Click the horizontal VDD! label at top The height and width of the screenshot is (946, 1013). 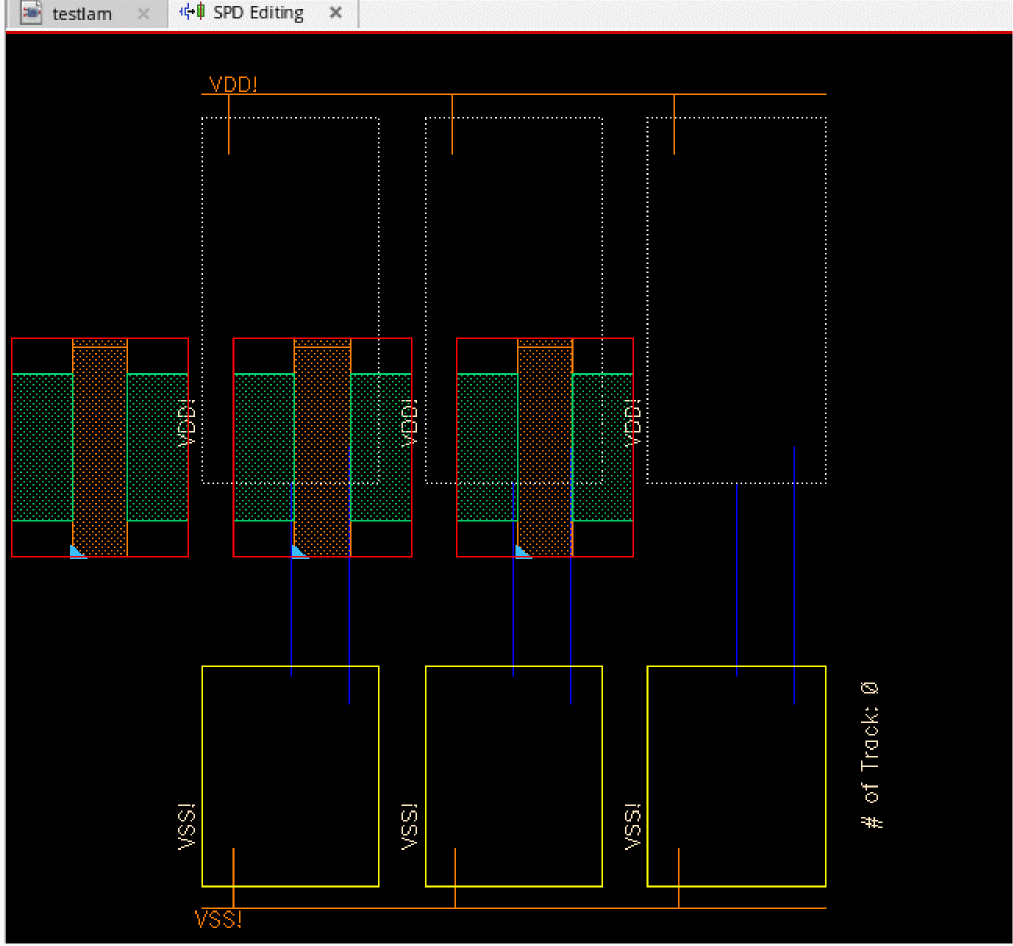(232, 84)
